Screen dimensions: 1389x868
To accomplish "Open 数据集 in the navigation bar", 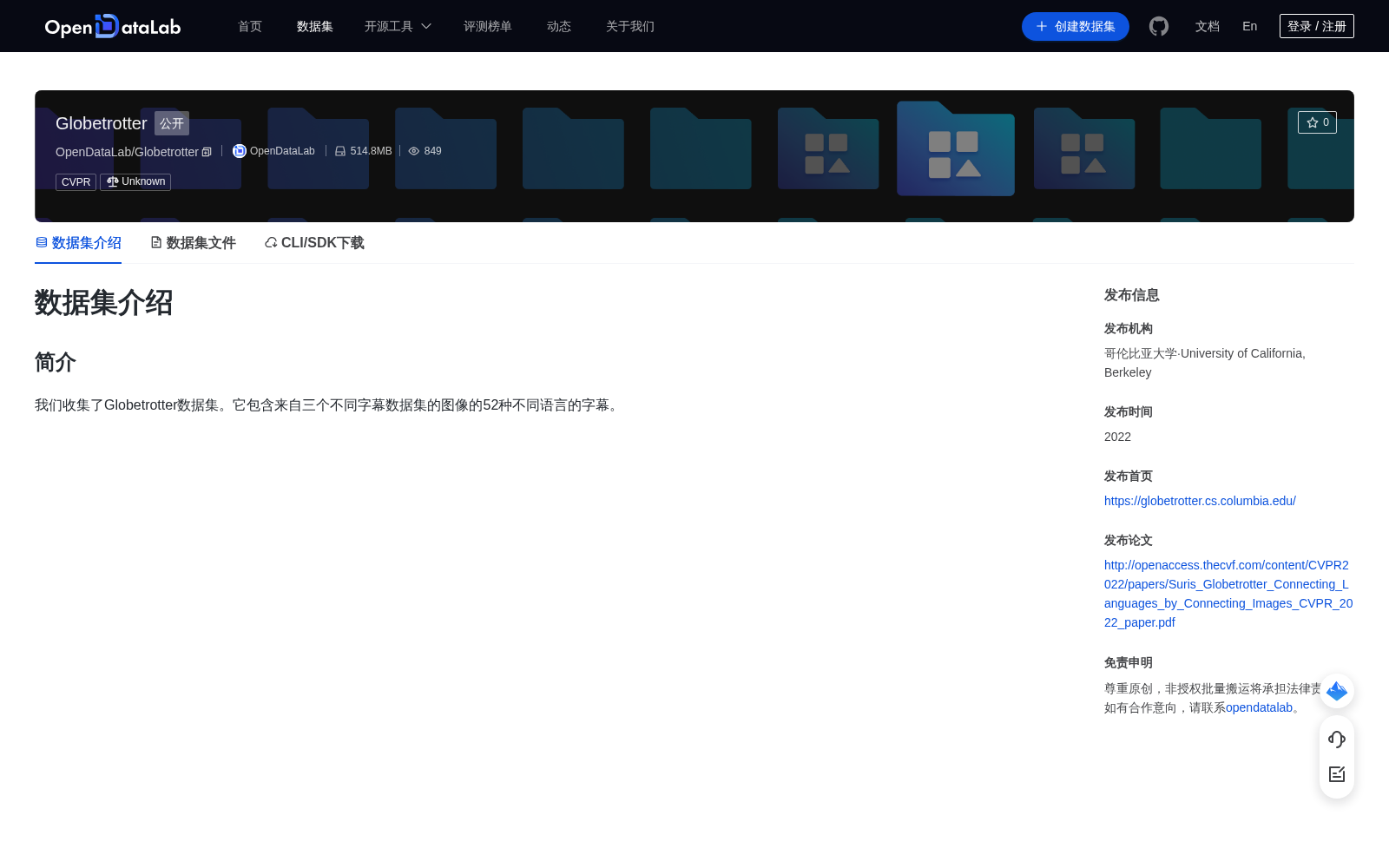I will coord(315,26).
